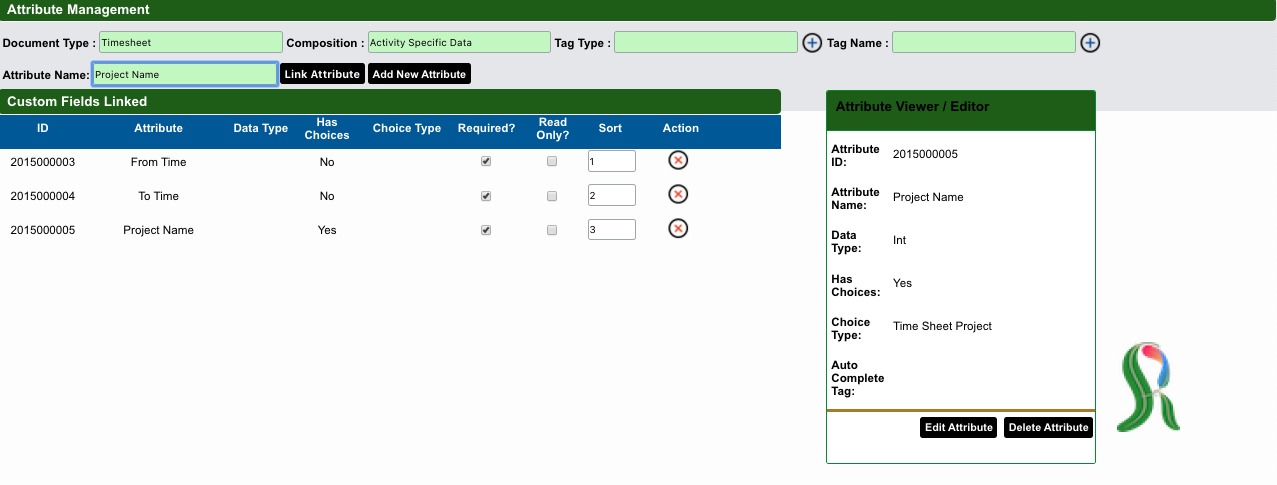Click the Add New Attribute button
This screenshot has width=1277, height=485.
[x=419, y=74]
